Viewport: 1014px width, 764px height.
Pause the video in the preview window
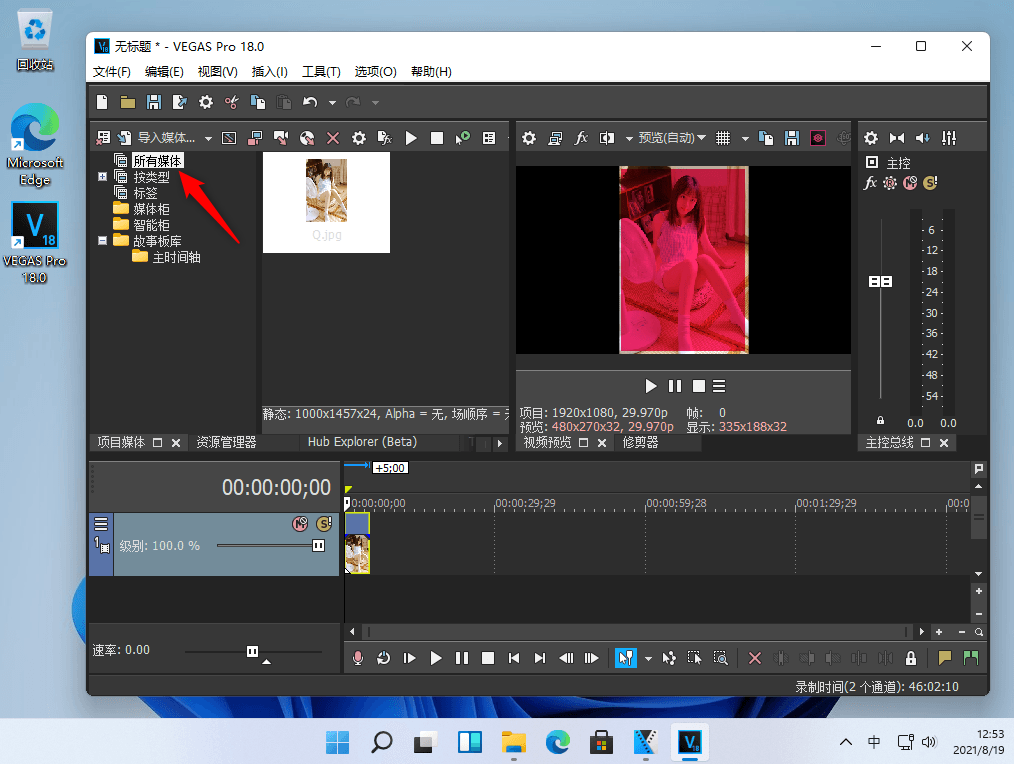[674, 386]
